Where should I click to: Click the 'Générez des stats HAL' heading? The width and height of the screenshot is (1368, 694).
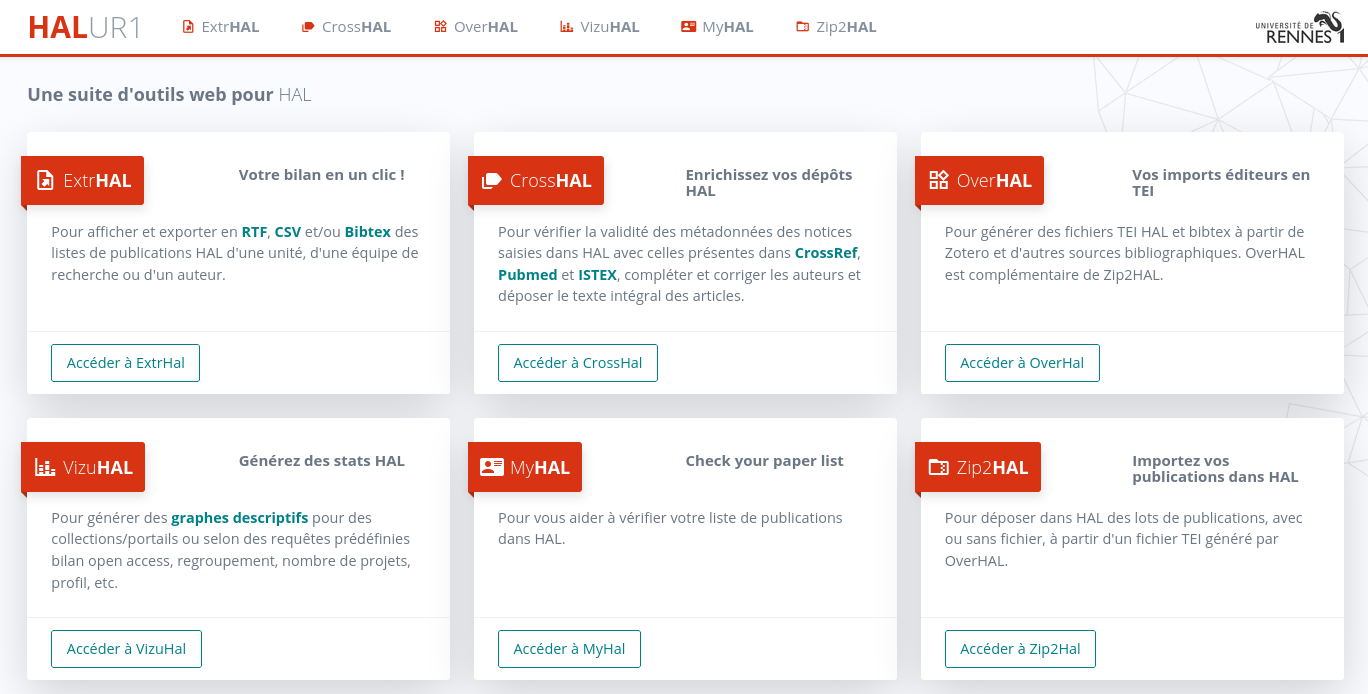click(x=322, y=461)
